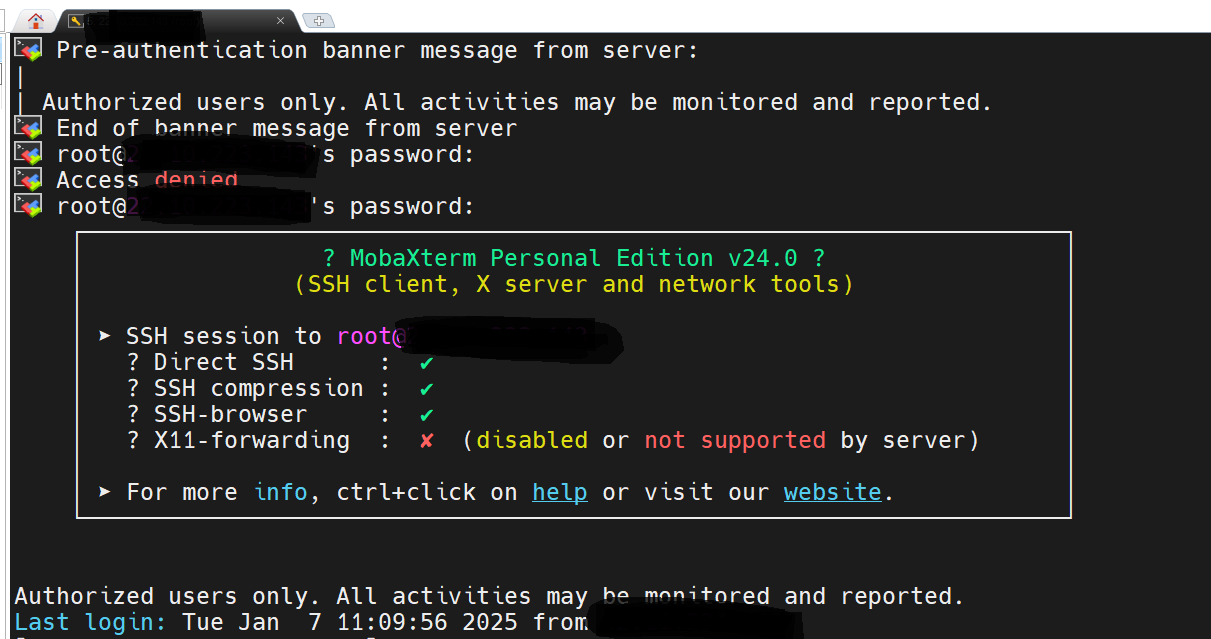The height and width of the screenshot is (639, 1211).
Task: Click 'Authorized users only' line inside the pre-authentication banner
Action: pyautogui.click(x=517, y=102)
